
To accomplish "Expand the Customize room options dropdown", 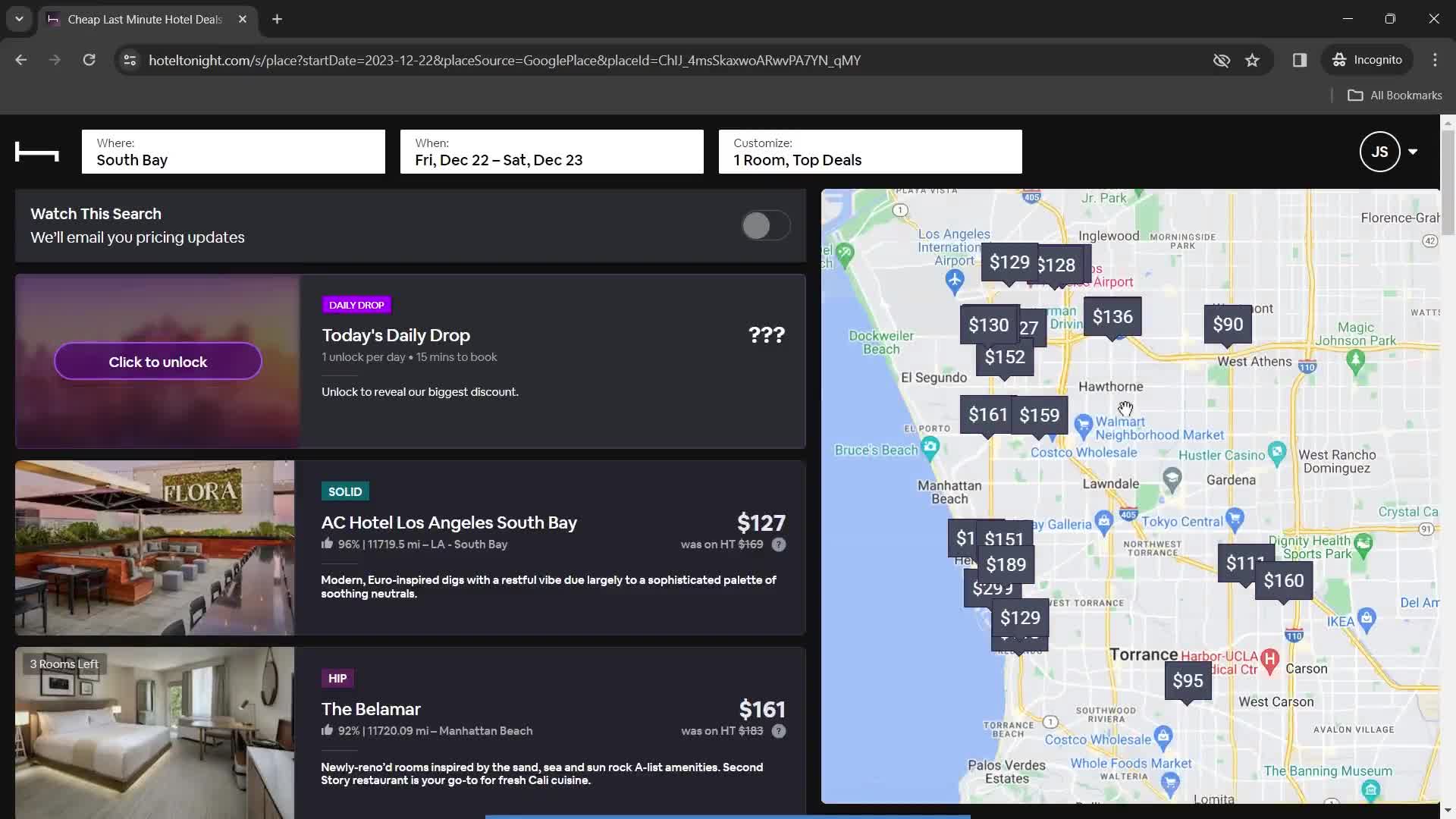I will 870,152.
